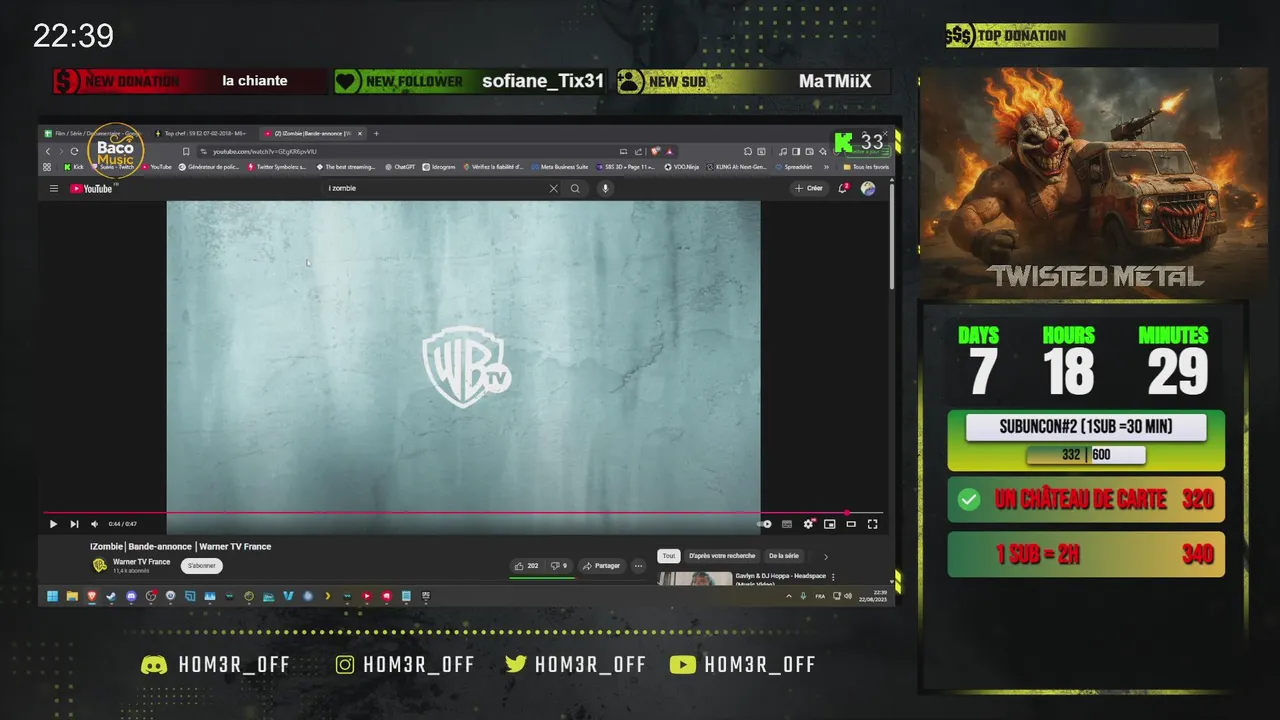Open Windows Start menu
The width and height of the screenshot is (1280, 720).
52,596
